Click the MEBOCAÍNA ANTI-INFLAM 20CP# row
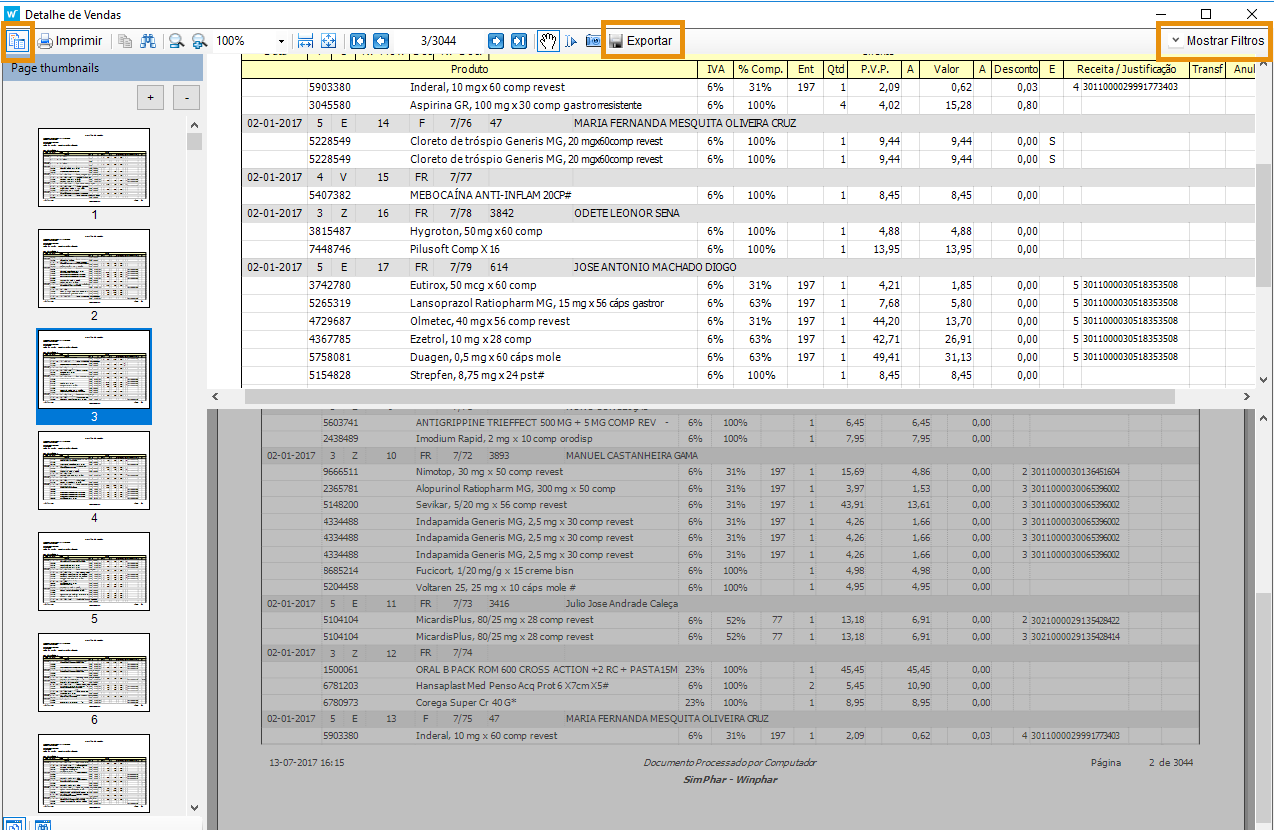The width and height of the screenshot is (1274, 830). pos(748,195)
